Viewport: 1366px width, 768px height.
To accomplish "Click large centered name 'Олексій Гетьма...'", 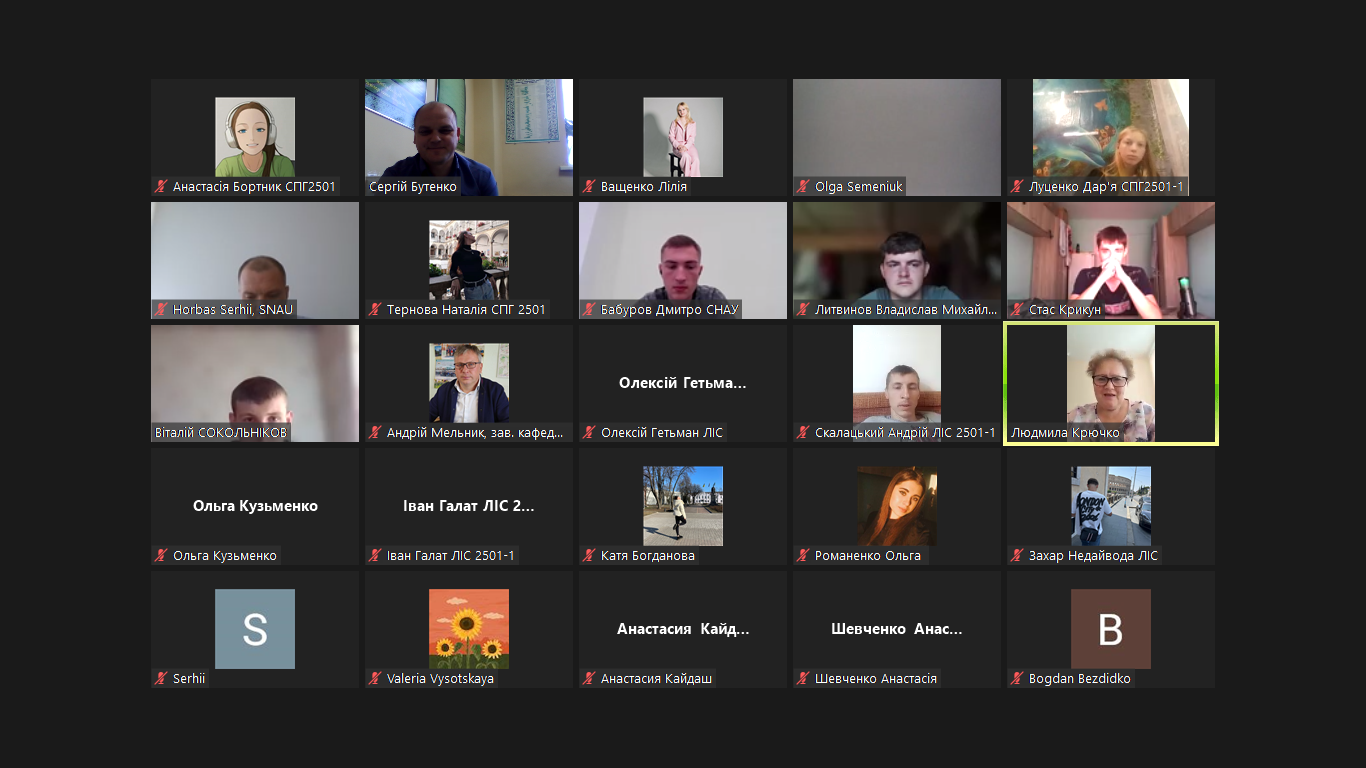I will pyautogui.click(x=683, y=383).
